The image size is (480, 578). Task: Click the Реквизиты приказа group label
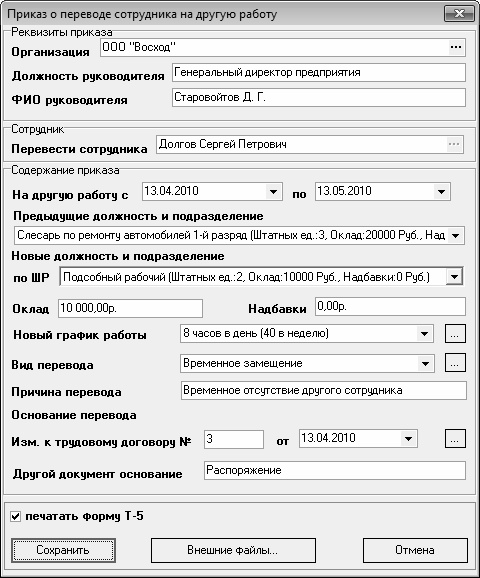click(62, 32)
